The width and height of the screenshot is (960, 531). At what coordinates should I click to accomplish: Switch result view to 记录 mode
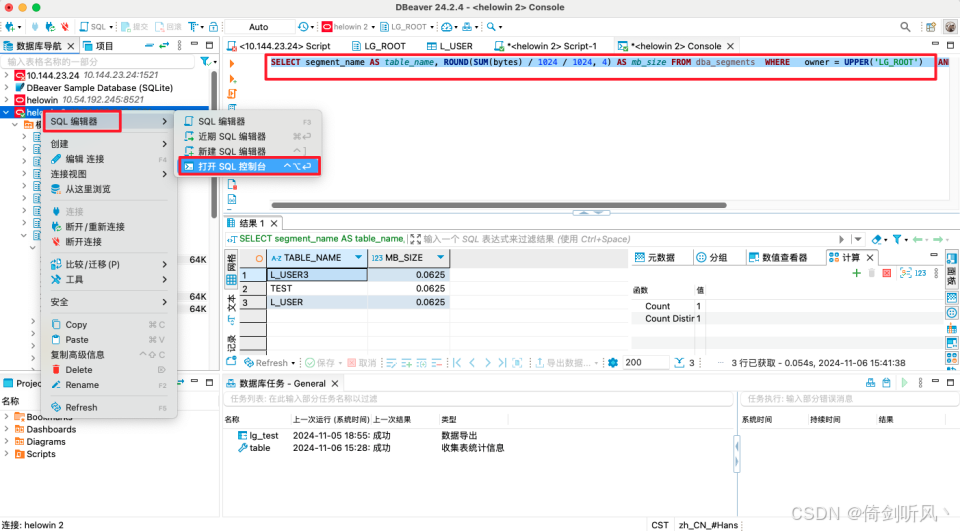(231, 342)
